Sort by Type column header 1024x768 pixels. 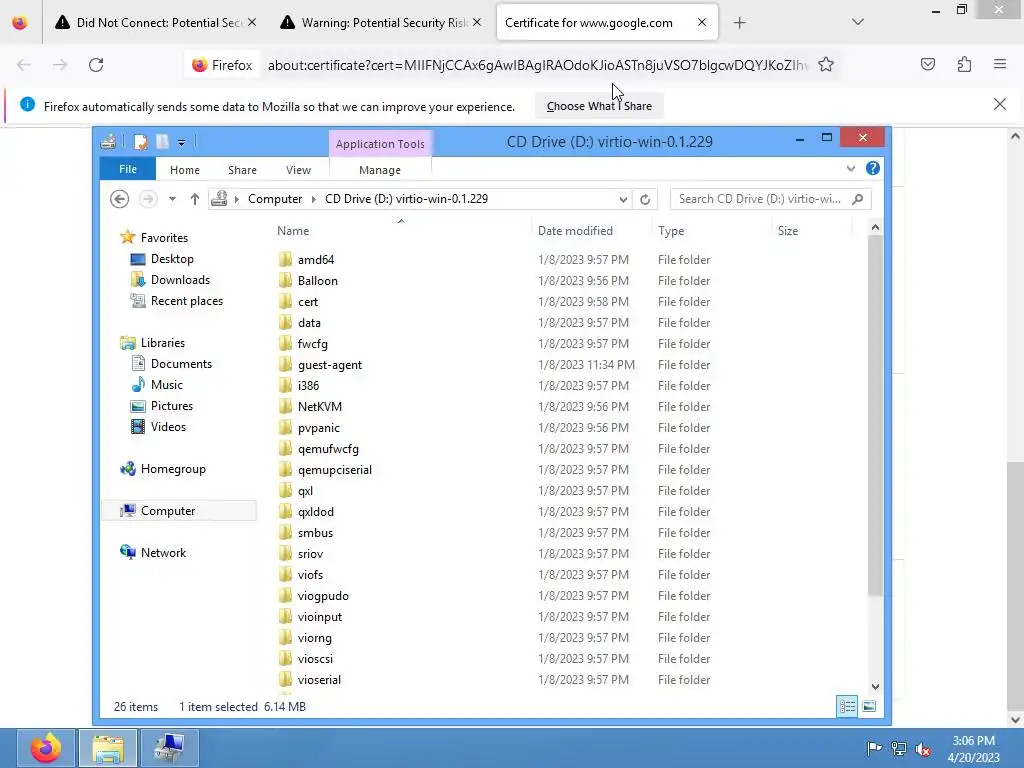pyautogui.click(x=671, y=231)
